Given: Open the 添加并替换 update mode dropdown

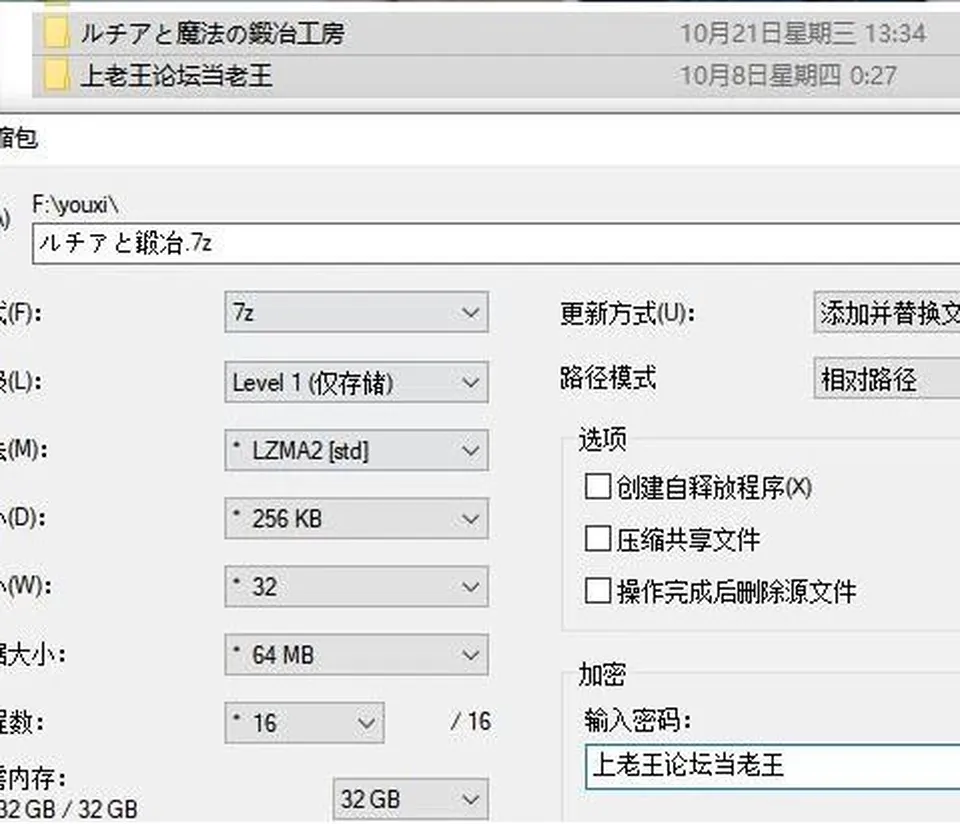Looking at the screenshot, I should tap(887, 313).
